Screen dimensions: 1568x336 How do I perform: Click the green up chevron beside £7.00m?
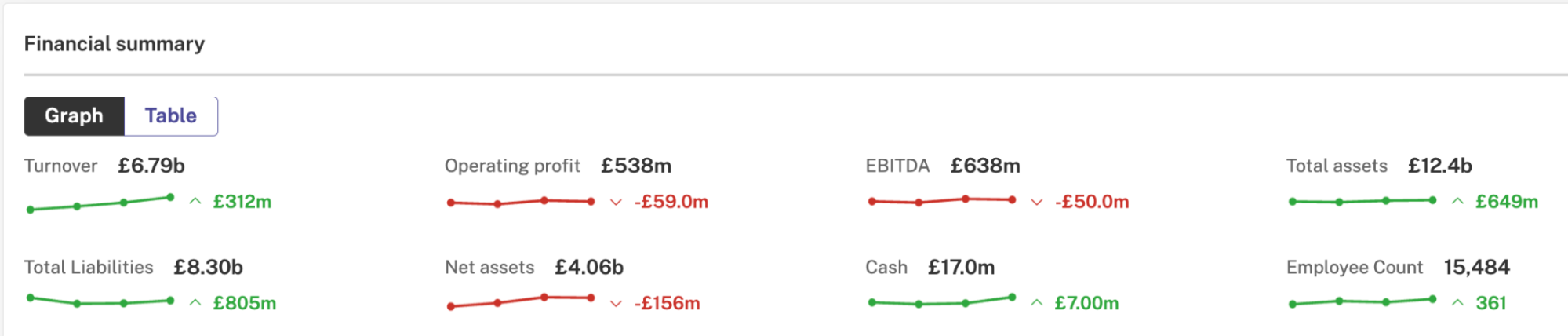(x=1037, y=303)
